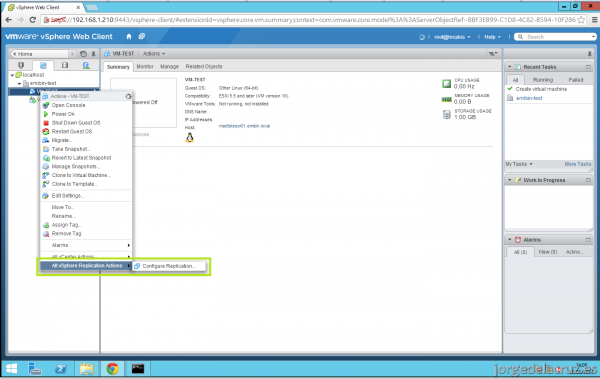Screen dimensions: 600x379
Task: Bookmark this page with the star icon
Action: point(582,20)
